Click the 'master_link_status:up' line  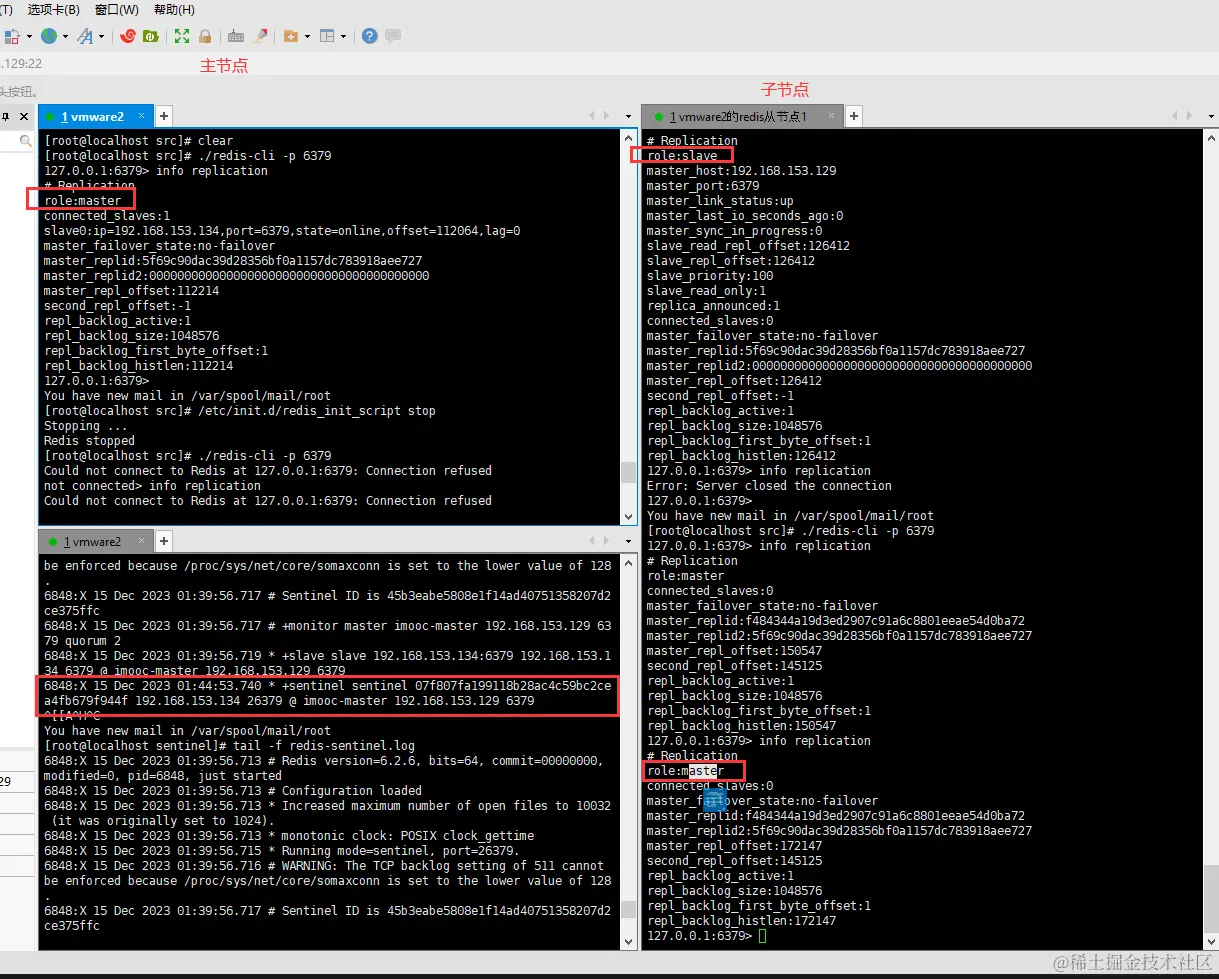tap(720, 201)
